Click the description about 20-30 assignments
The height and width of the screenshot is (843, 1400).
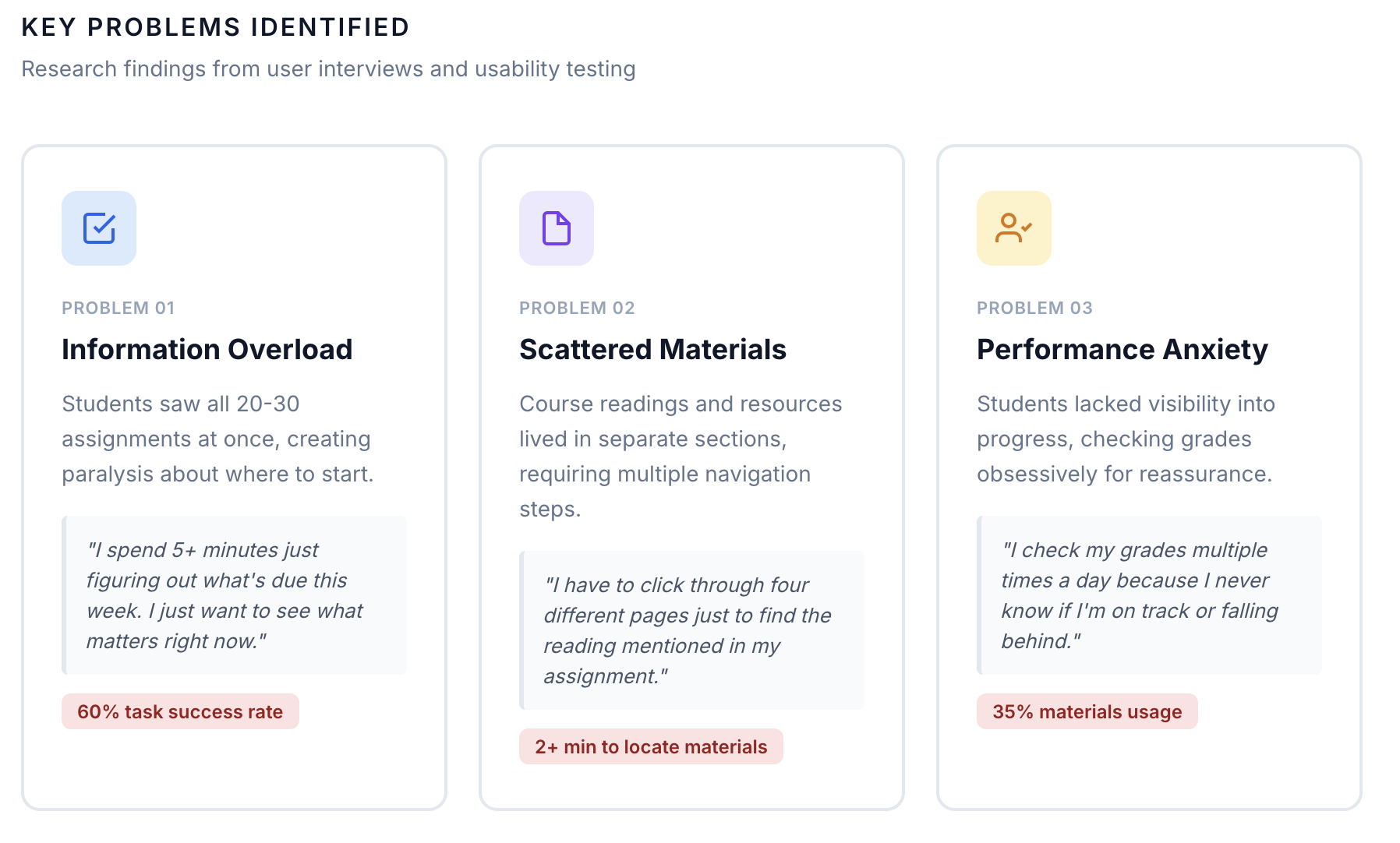click(x=217, y=439)
